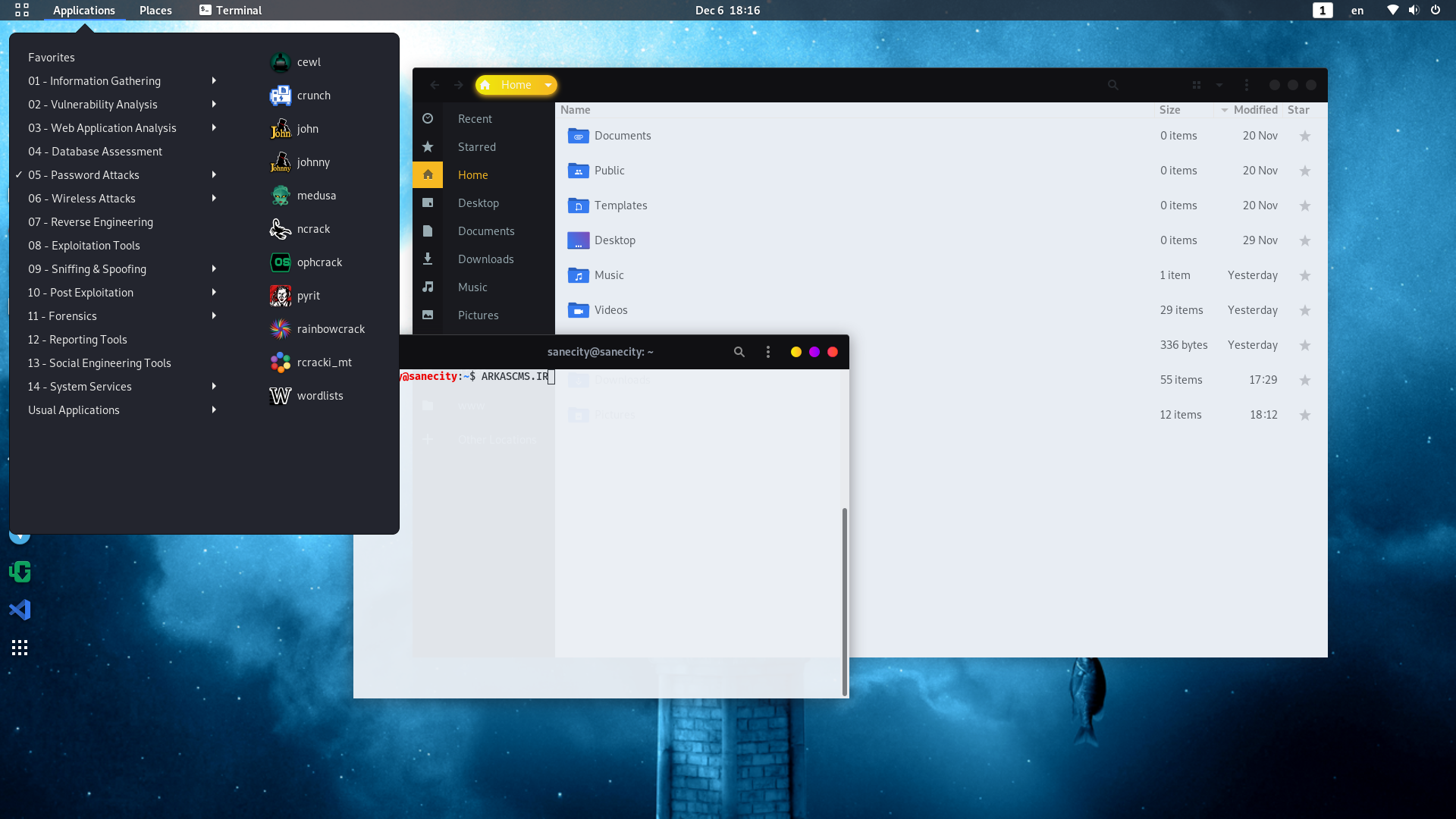Star the Documents folder
Image resolution: width=1456 pixels, height=819 pixels.
(x=1304, y=136)
